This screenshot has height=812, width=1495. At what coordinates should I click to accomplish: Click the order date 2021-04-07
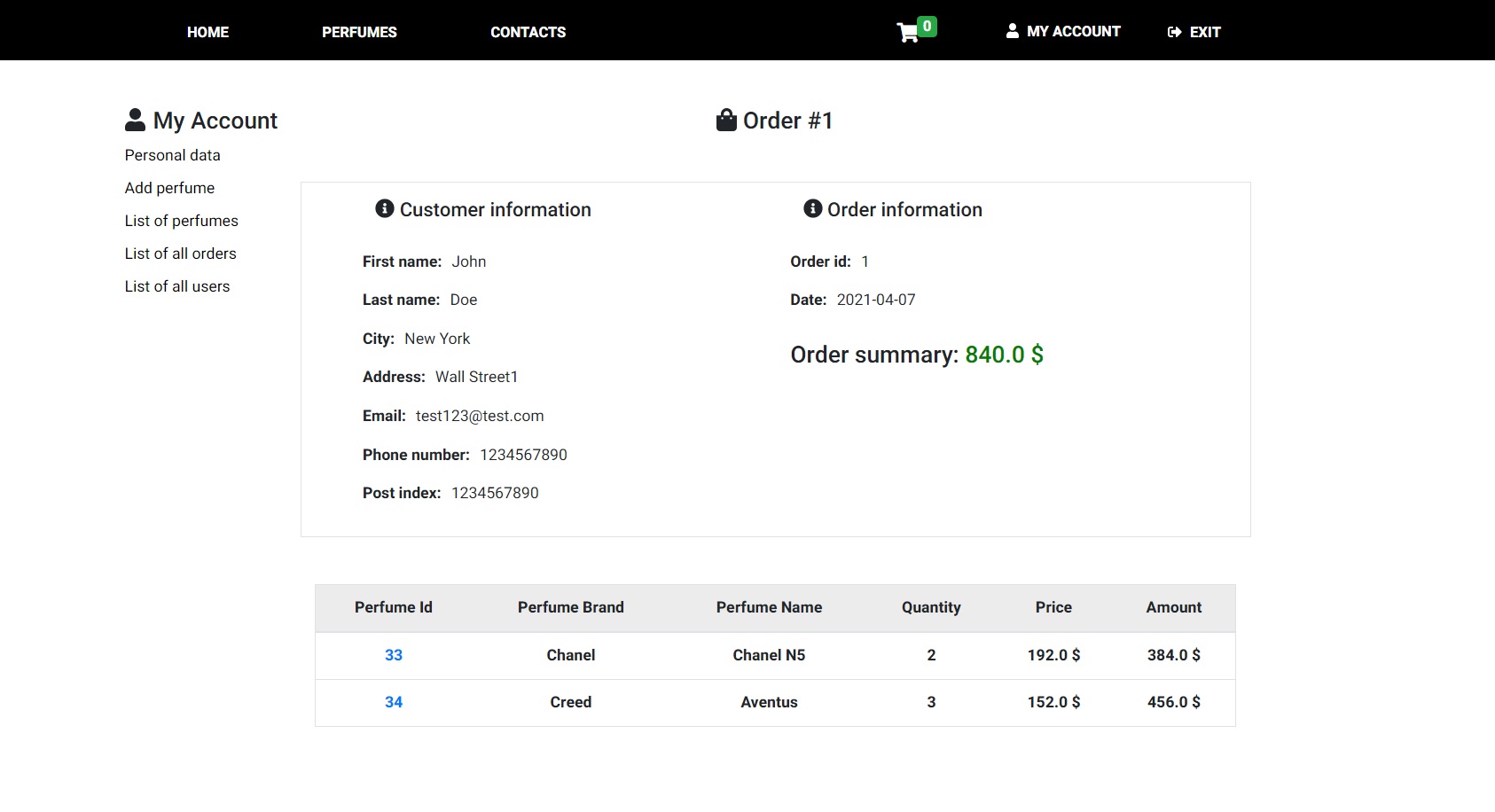point(876,300)
